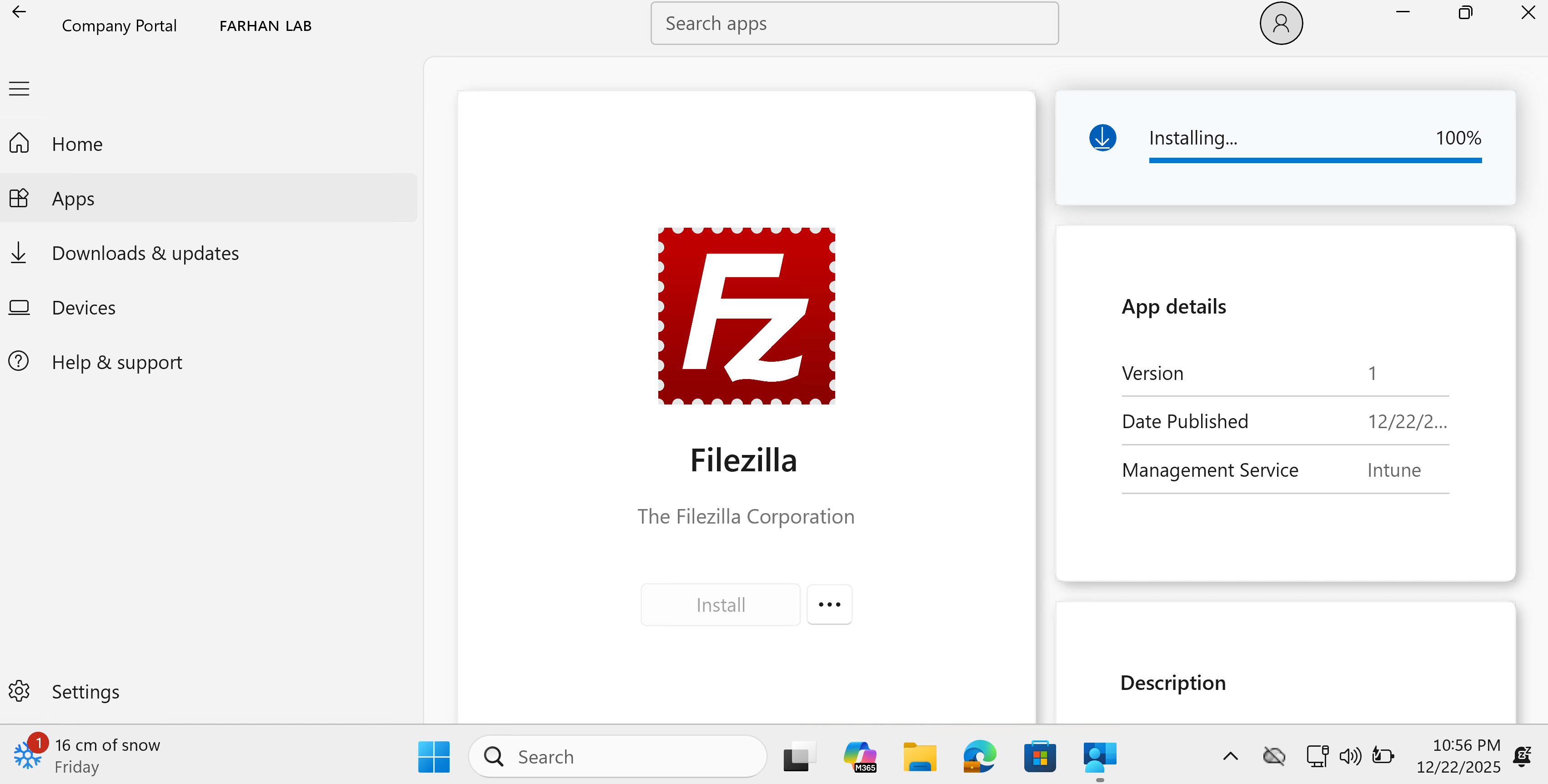Click the Filezilla Install button
This screenshot has height=784, width=1548.
(x=720, y=604)
